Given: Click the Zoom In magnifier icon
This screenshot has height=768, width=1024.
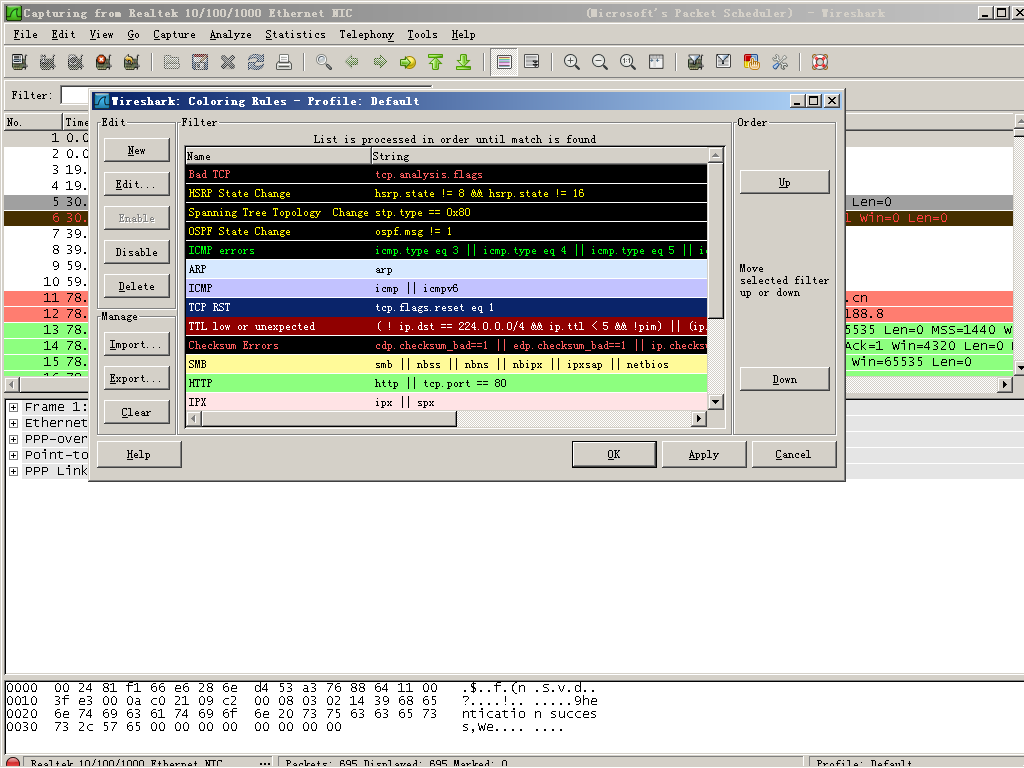Looking at the screenshot, I should (572, 62).
